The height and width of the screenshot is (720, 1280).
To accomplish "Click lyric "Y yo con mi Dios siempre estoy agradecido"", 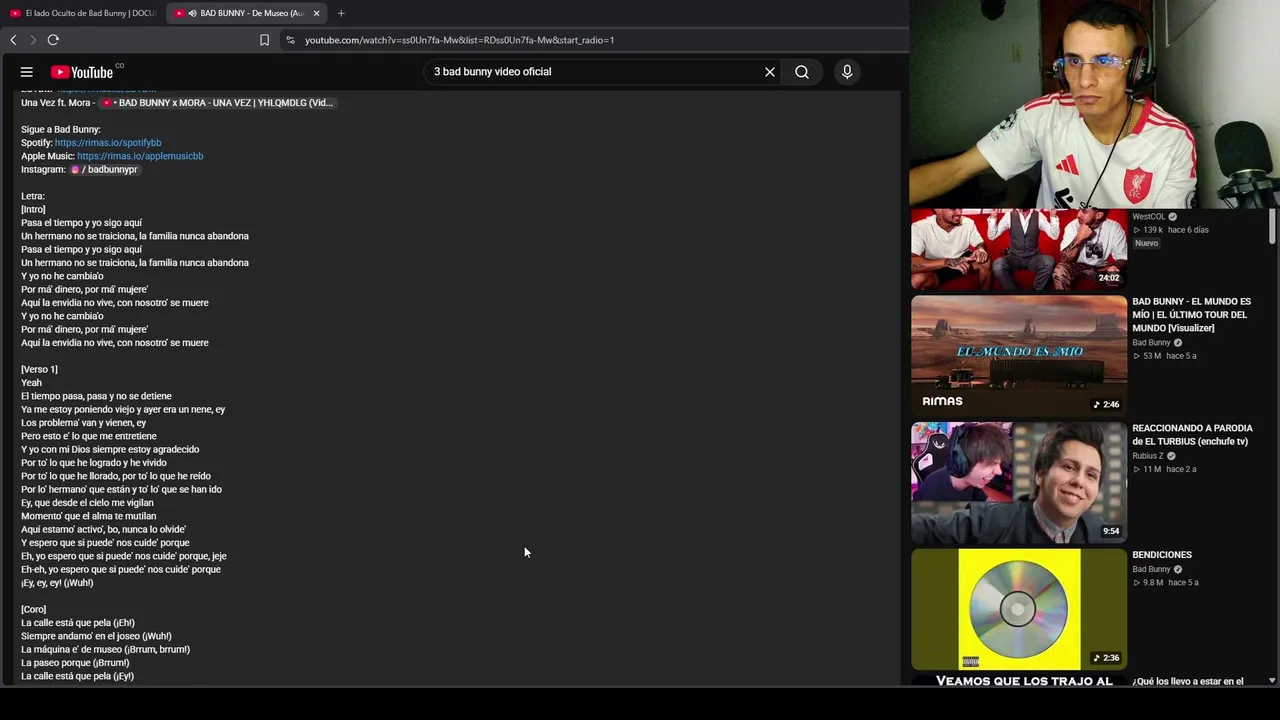I will pyautogui.click(x=110, y=450).
